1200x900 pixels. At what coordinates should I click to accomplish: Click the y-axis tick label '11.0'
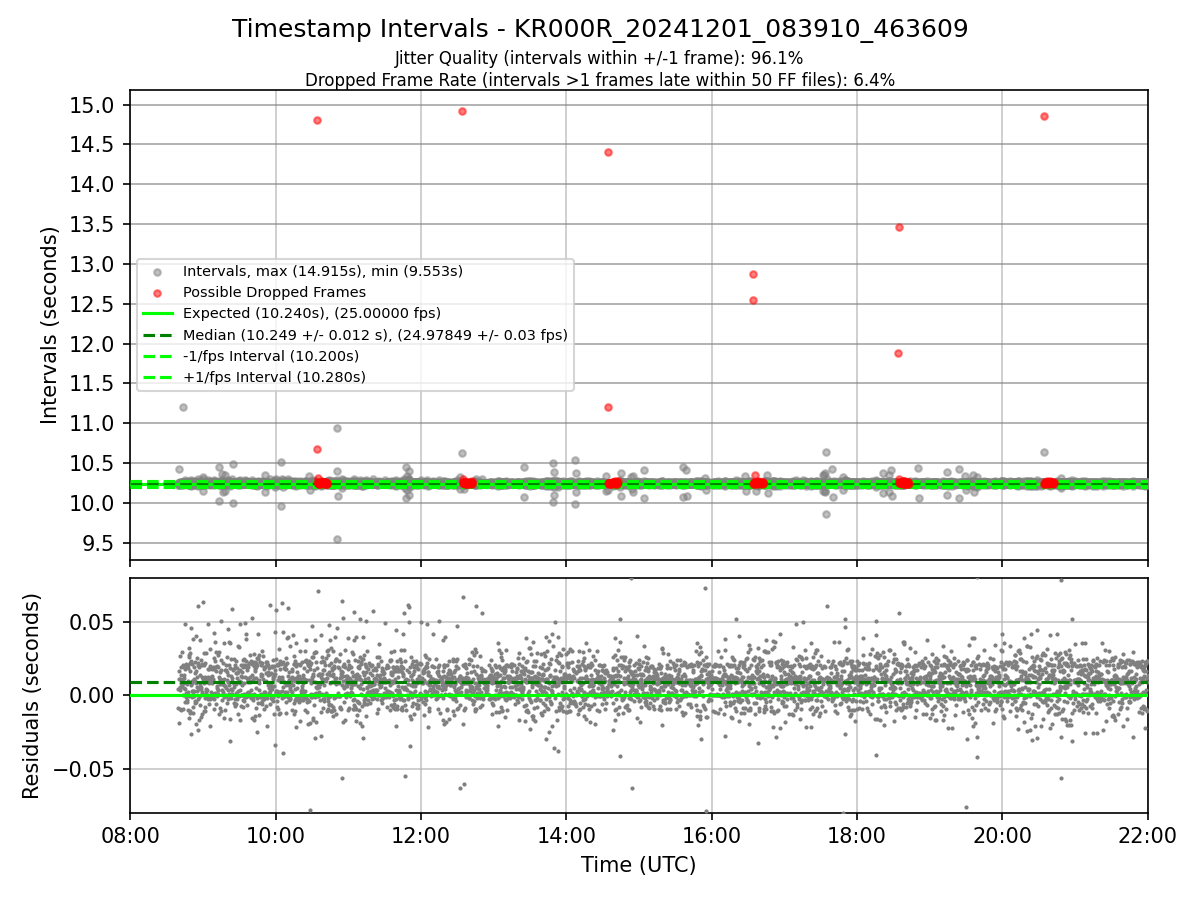point(94,424)
